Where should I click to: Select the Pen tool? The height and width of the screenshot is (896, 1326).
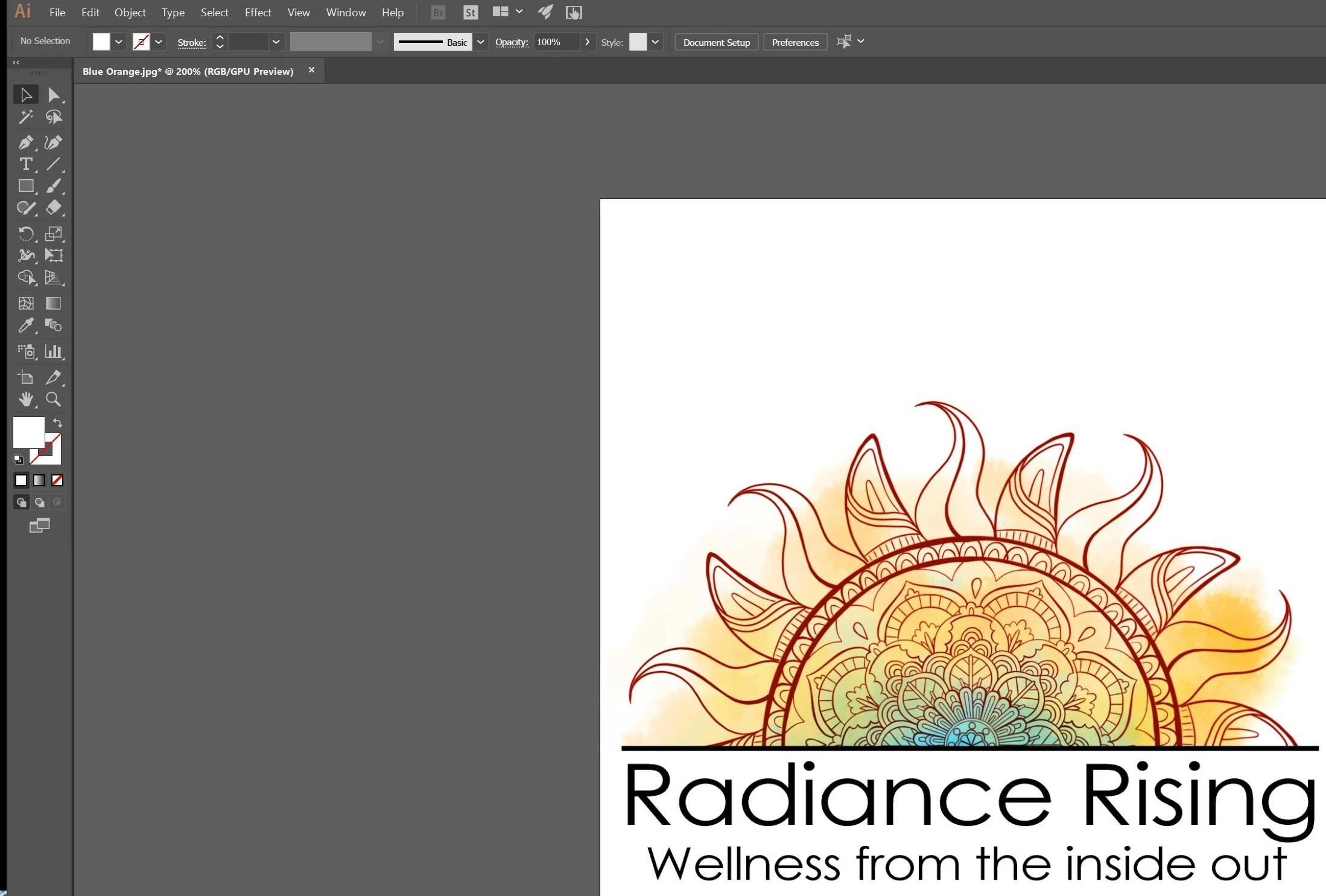(x=25, y=142)
